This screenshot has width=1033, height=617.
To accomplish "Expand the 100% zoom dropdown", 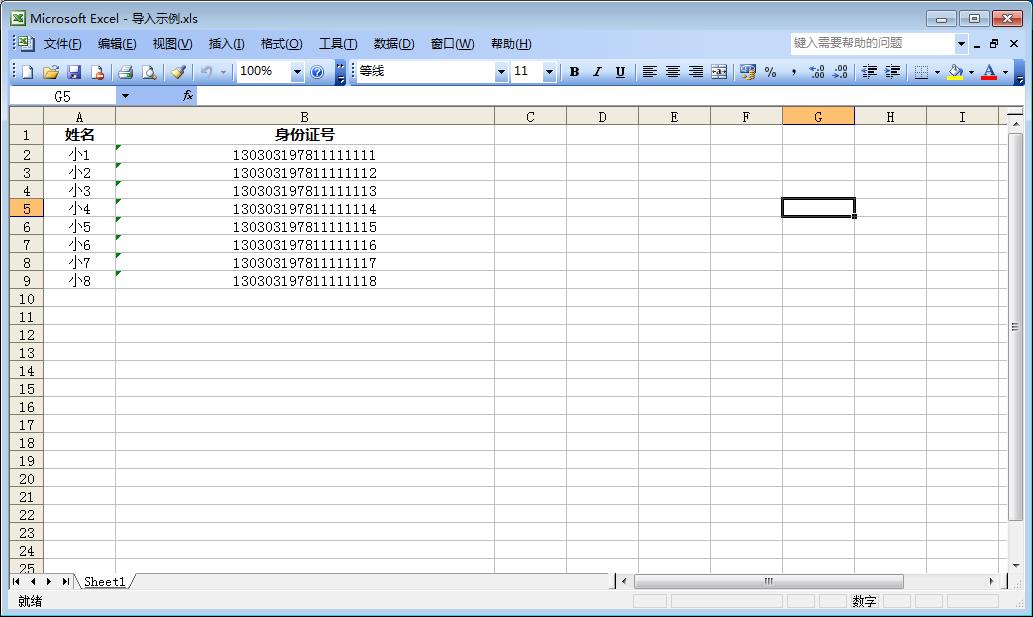I will pos(297,72).
